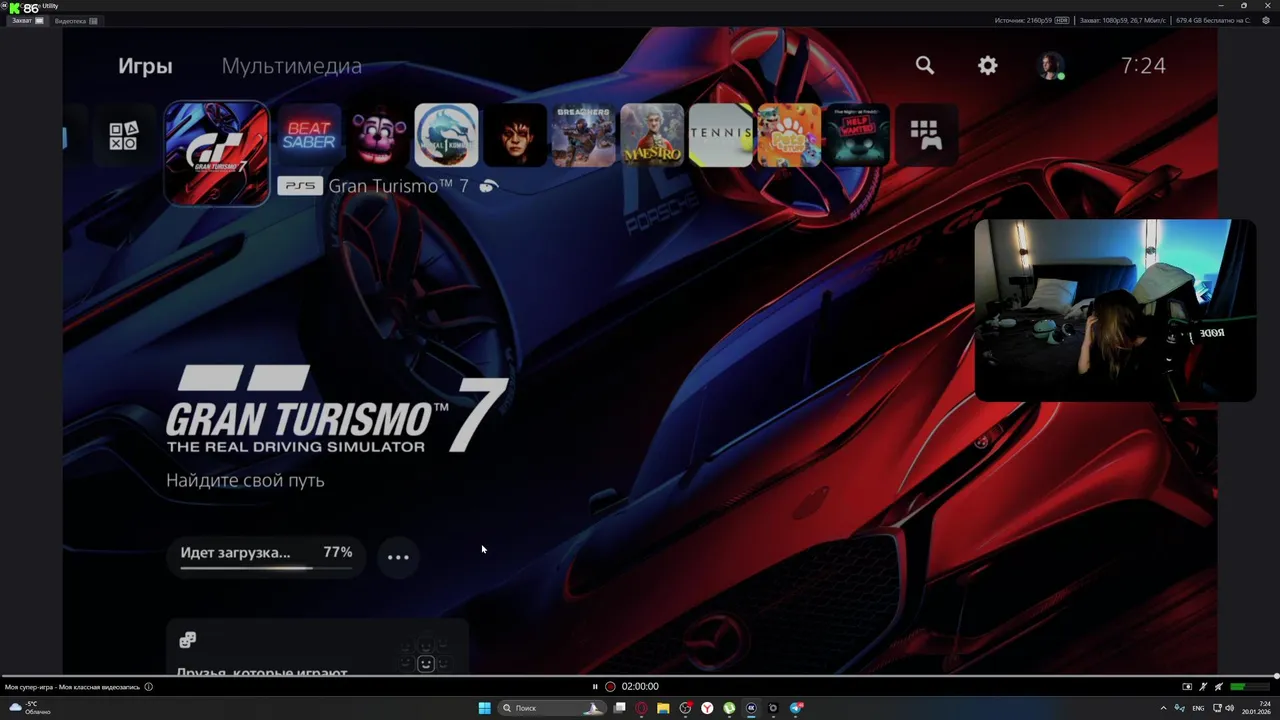Viewport: 1280px width, 720px height.
Task: Click the HDR badge in source info
Action: tap(1062, 20)
